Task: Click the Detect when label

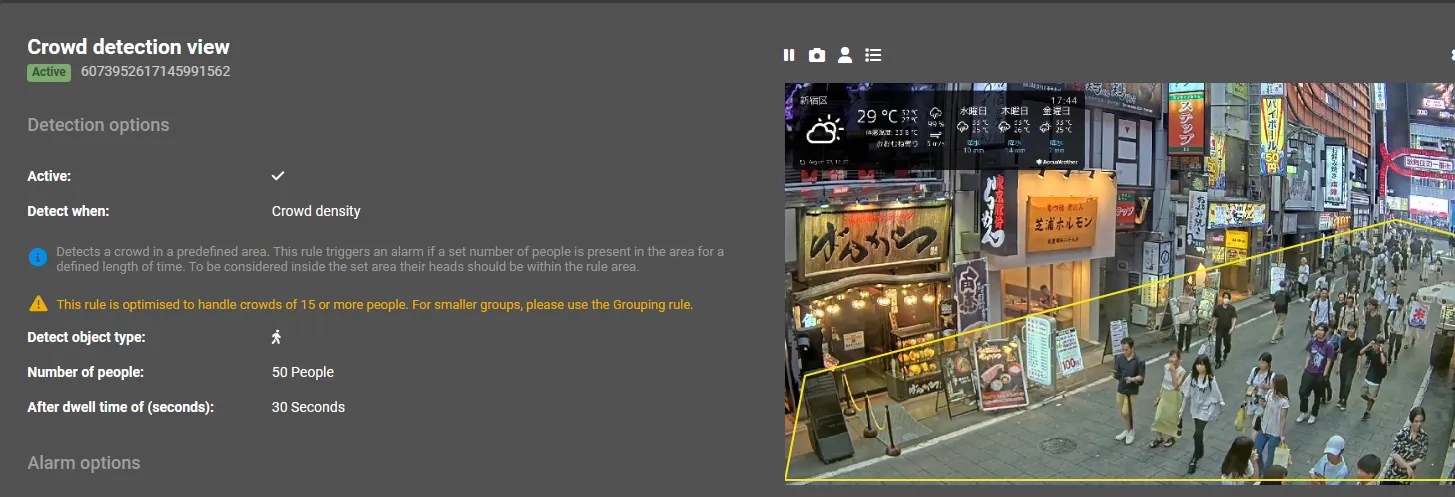Action: tap(68, 211)
